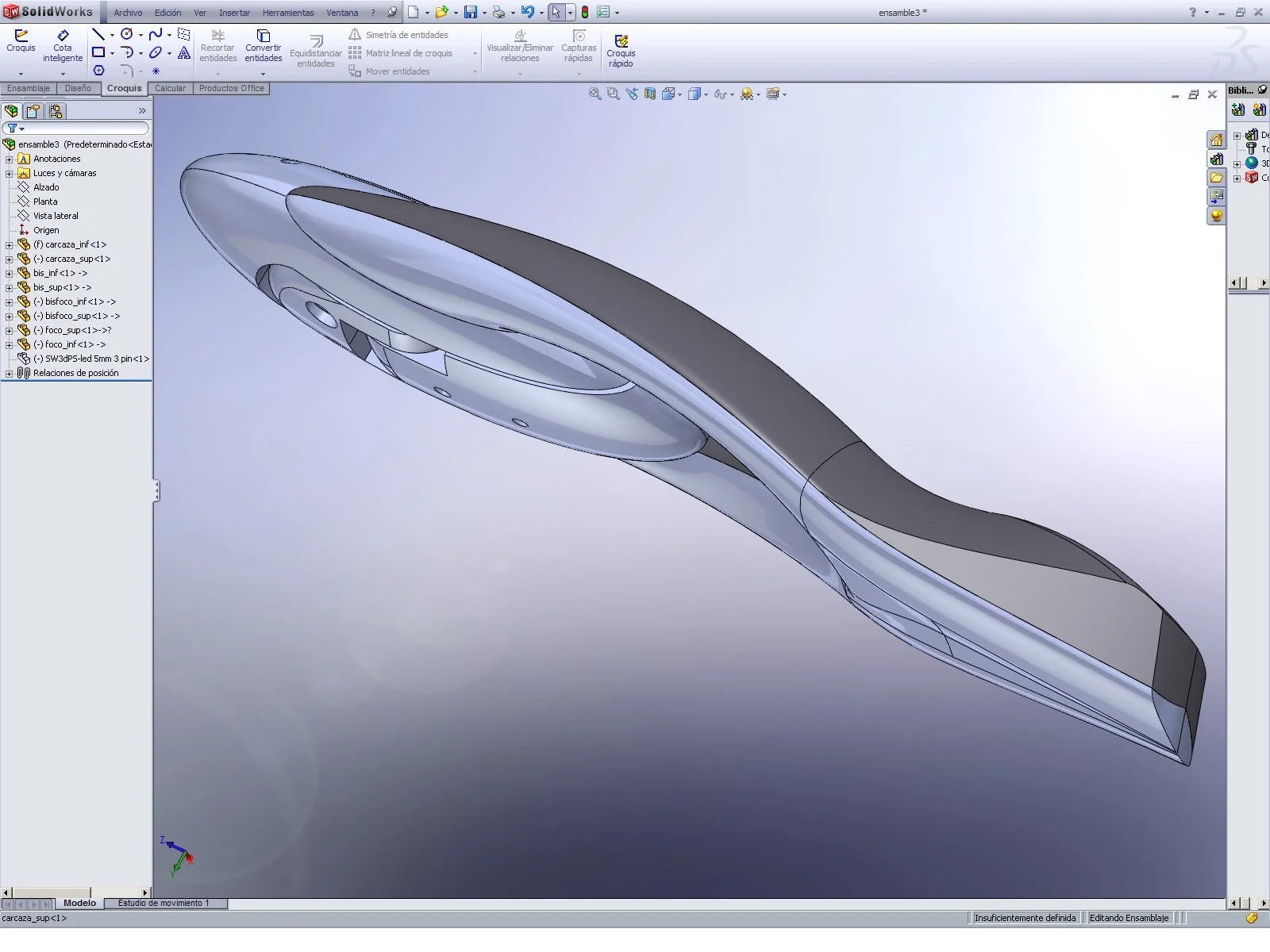
Task: Switch to the Calcular tab
Action: (170, 88)
